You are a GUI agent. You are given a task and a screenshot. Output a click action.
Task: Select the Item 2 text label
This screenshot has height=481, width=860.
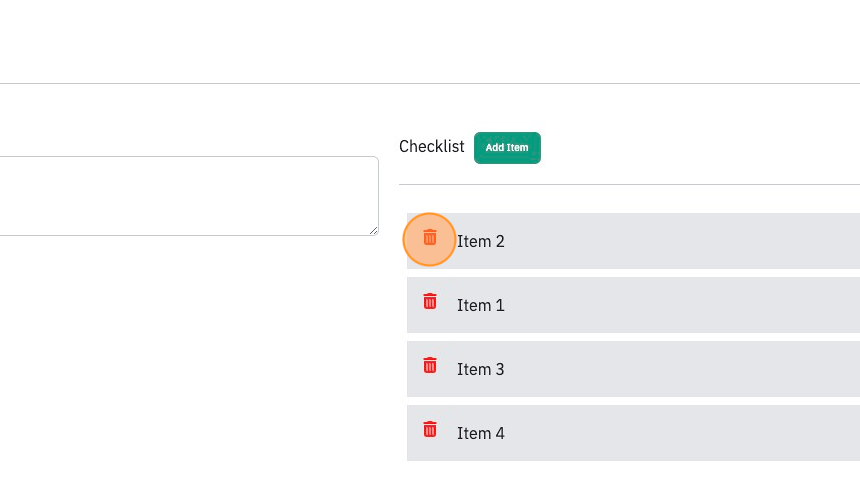pyautogui.click(x=480, y=241)
